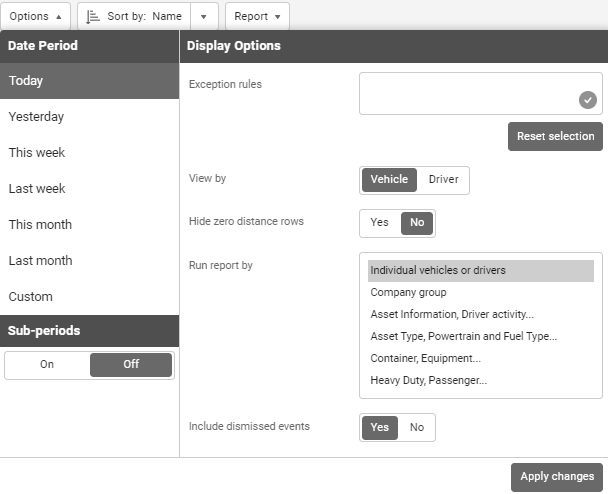The image size is (608, 494).
Task: Switch Sub-periods to Off
Action: pos(131,365)
